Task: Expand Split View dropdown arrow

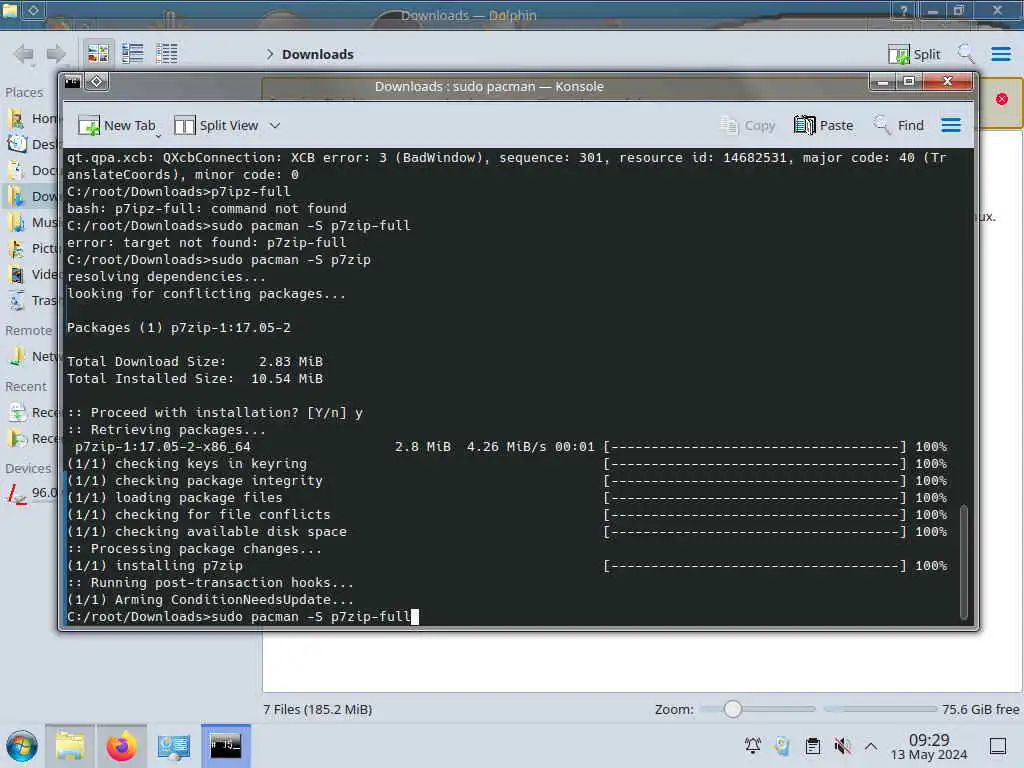Action: pyautogui.click(x=275, y=125)
